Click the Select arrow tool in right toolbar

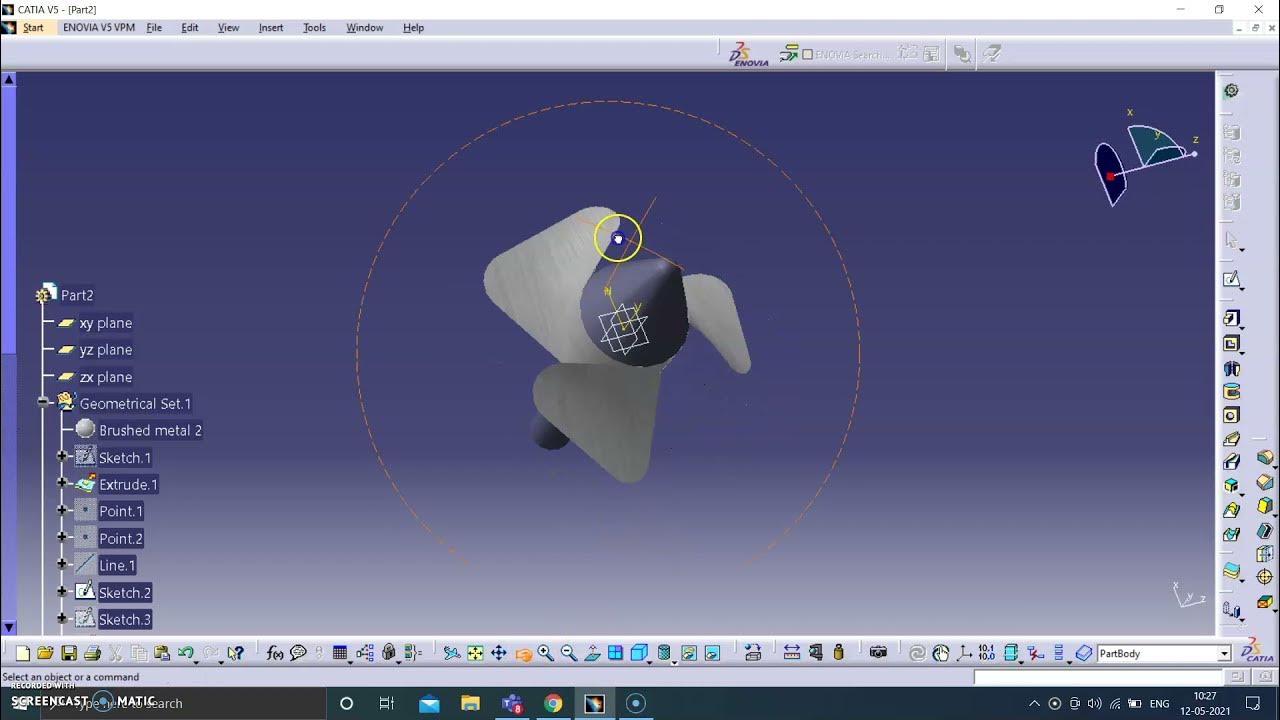[x=1231, y=240]
